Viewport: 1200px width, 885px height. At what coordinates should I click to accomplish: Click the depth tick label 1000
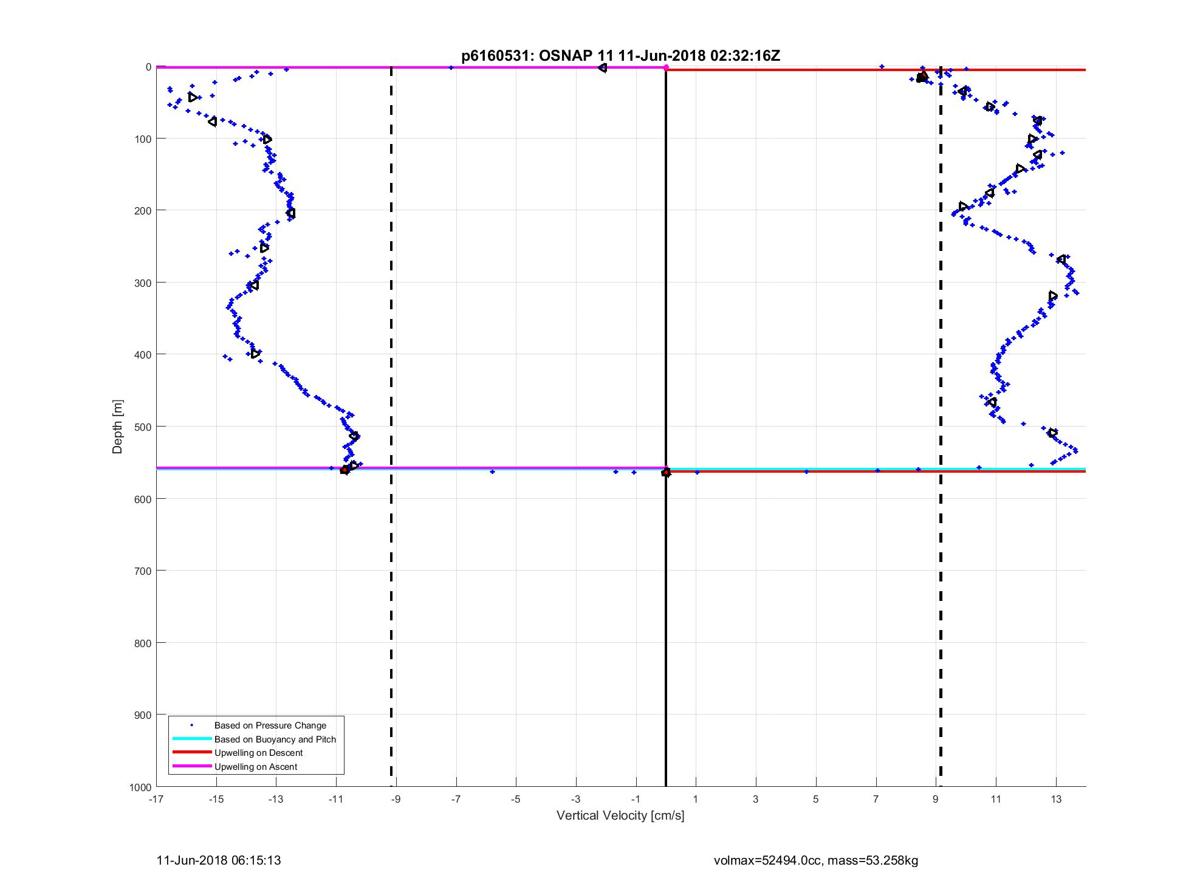click(140, 787)
